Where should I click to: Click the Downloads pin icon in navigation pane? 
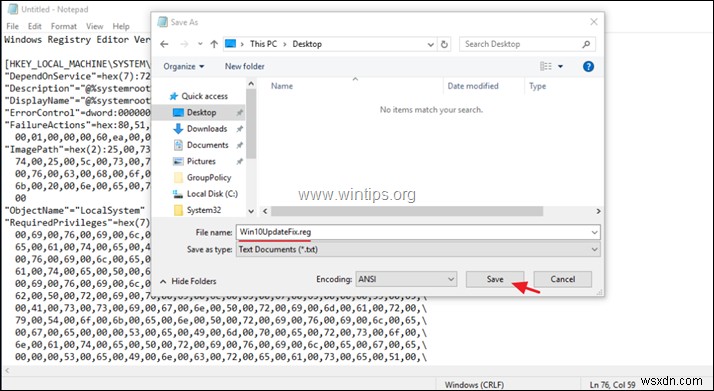tap(240, 129)
